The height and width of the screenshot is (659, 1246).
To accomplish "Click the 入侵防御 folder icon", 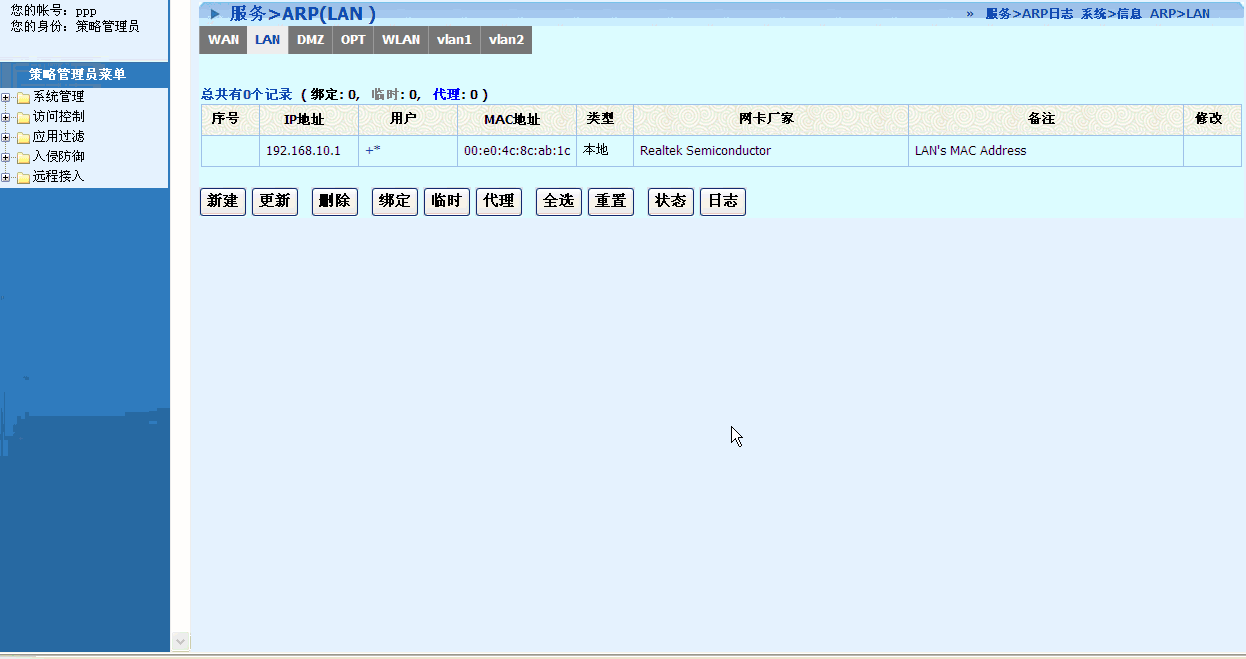I will point(23,157).
